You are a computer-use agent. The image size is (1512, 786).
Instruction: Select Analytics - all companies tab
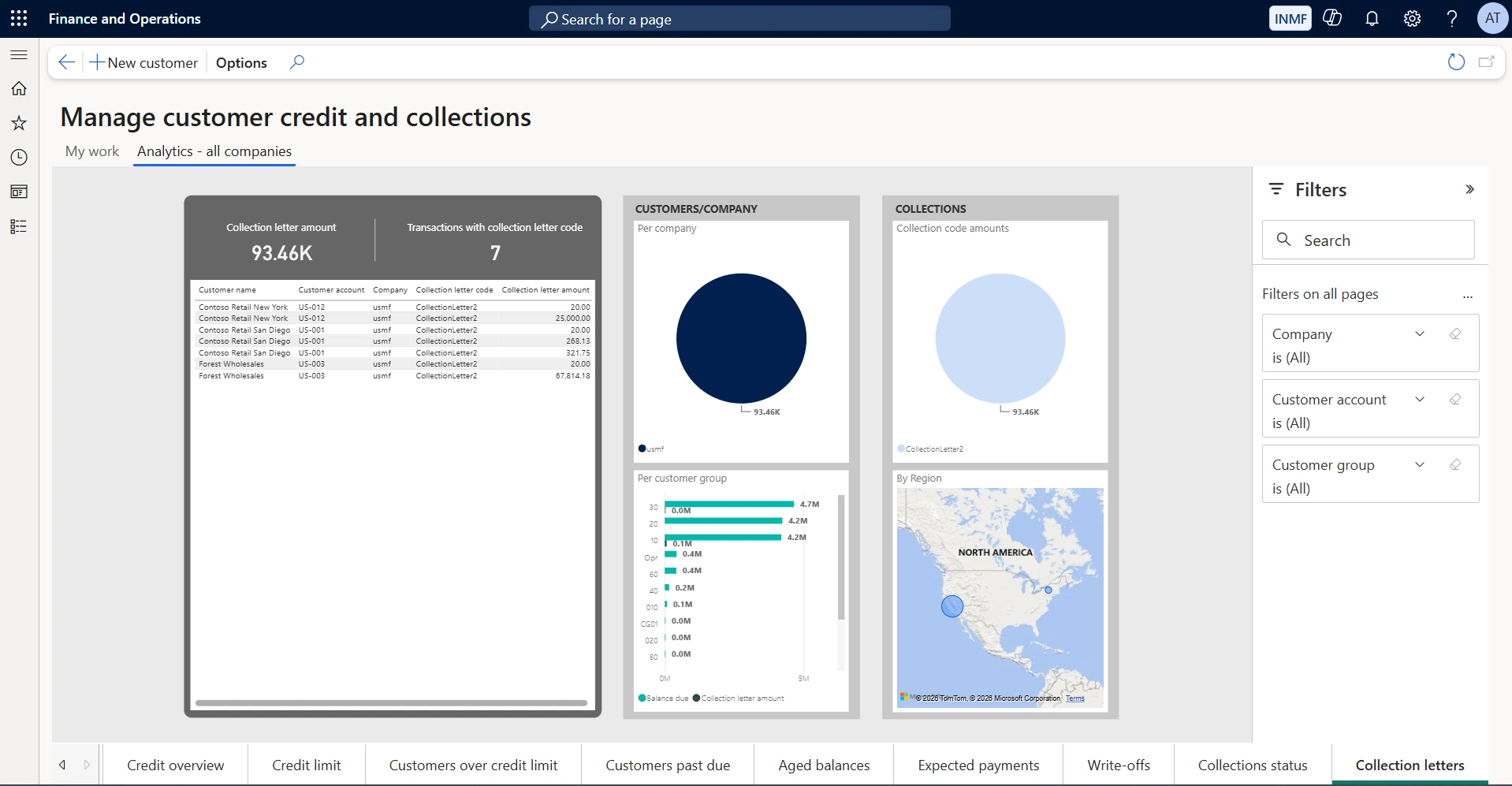click(x=214, y=151)
